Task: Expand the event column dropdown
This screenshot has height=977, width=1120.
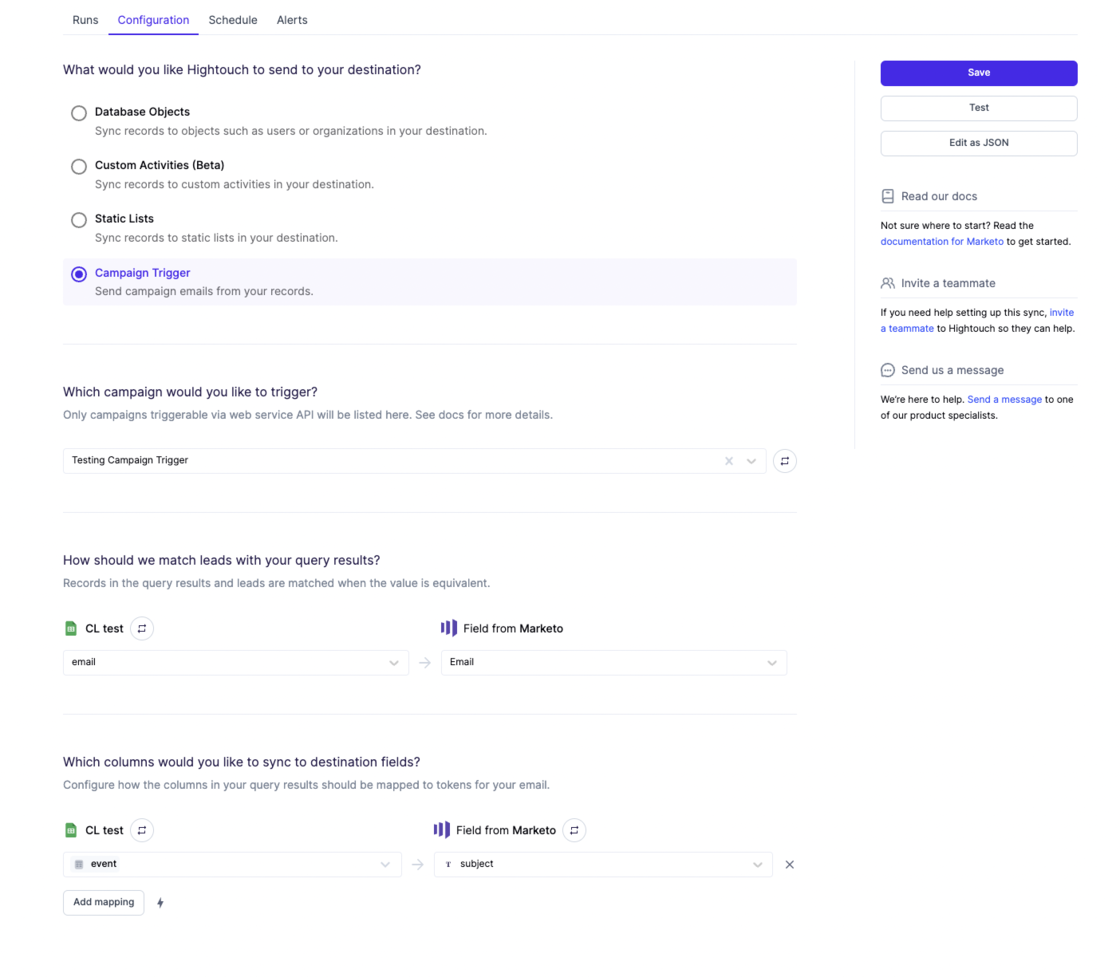Action: coord(385,864)
